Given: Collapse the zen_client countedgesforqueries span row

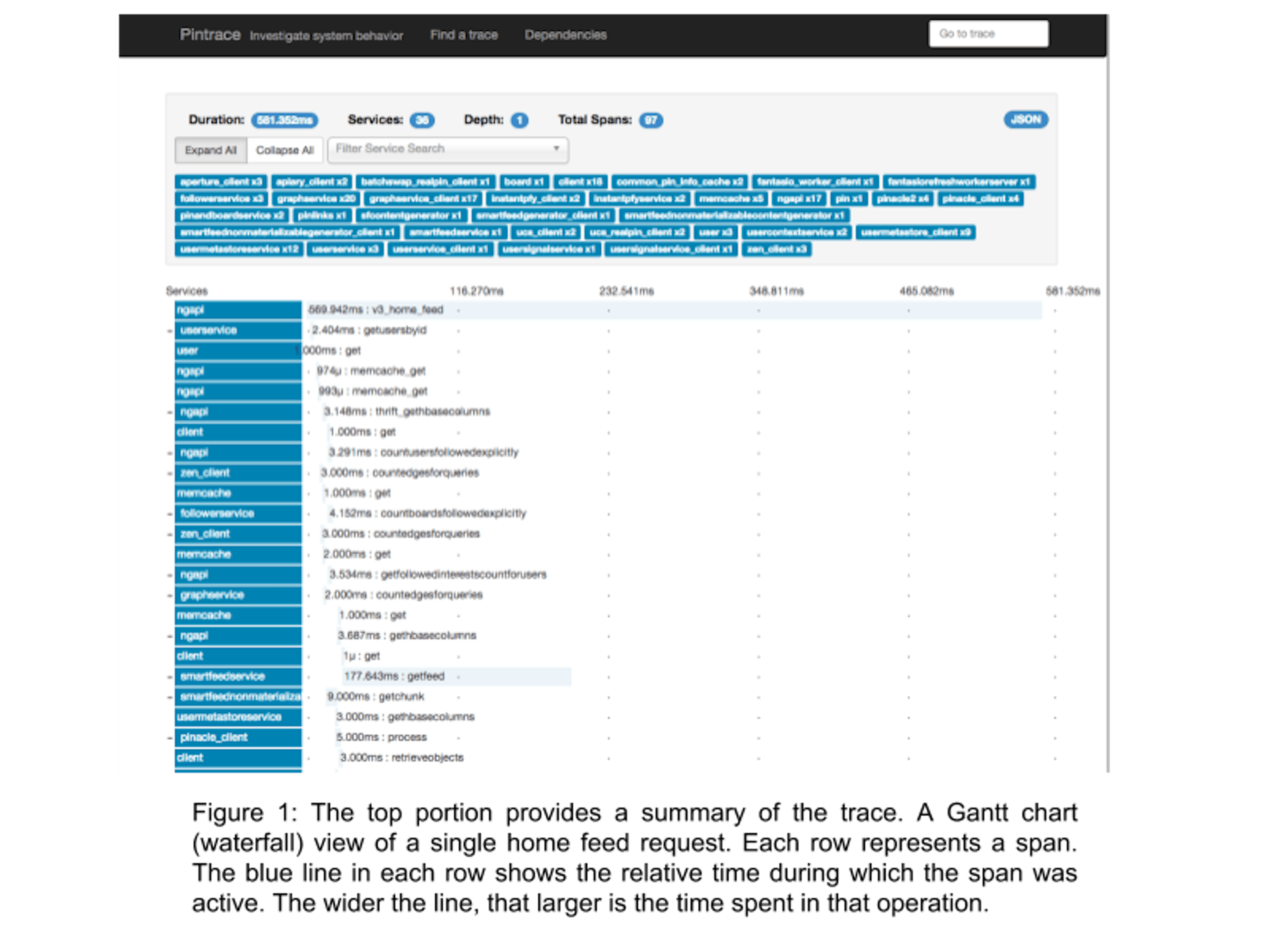Looking at the screenshot, I should (169, 473).
